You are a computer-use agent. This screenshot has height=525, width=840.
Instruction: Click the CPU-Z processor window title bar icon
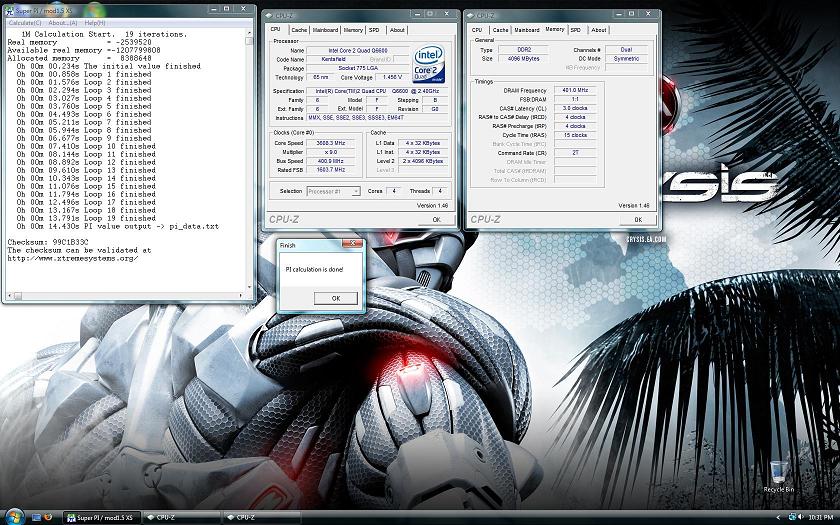point(268,16)
